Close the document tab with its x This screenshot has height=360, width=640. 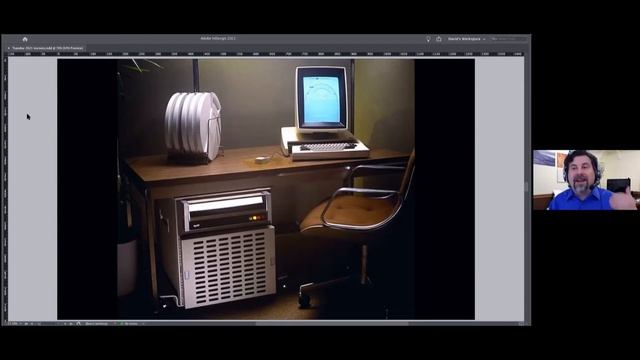point(9,48)
